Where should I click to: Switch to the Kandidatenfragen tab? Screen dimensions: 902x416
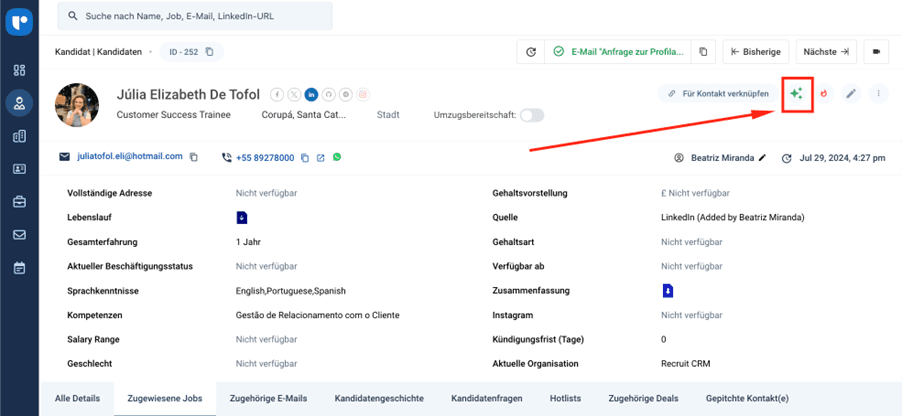pyautogui.click(x=487, y=398)
